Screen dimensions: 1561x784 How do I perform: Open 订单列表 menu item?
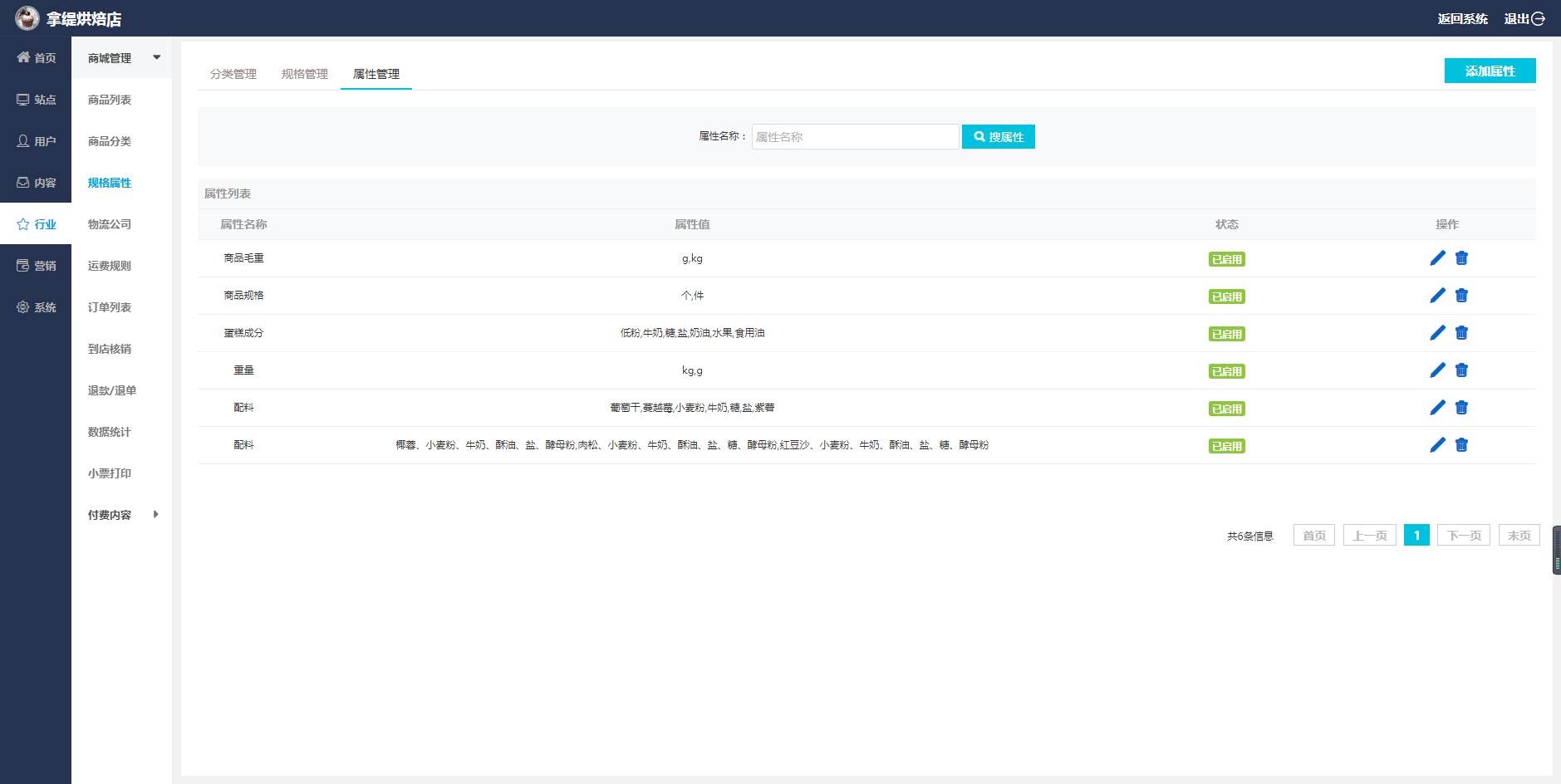[x=110, y=307]
